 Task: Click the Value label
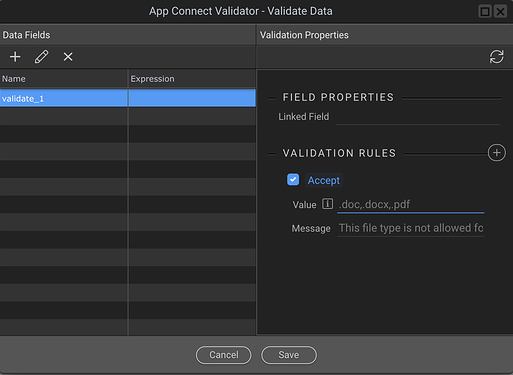pos(304,205)
